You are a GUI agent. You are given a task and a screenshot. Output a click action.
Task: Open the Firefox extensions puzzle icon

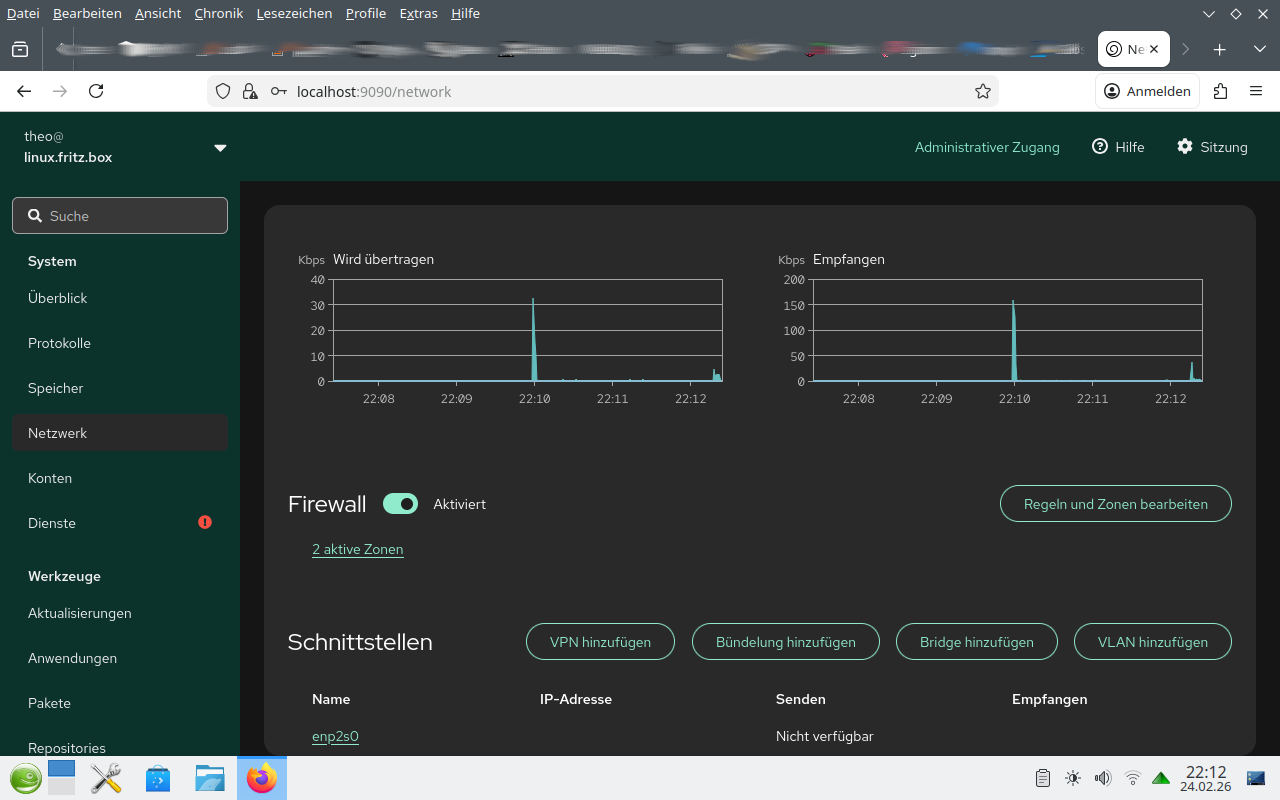coord(1220,91)
